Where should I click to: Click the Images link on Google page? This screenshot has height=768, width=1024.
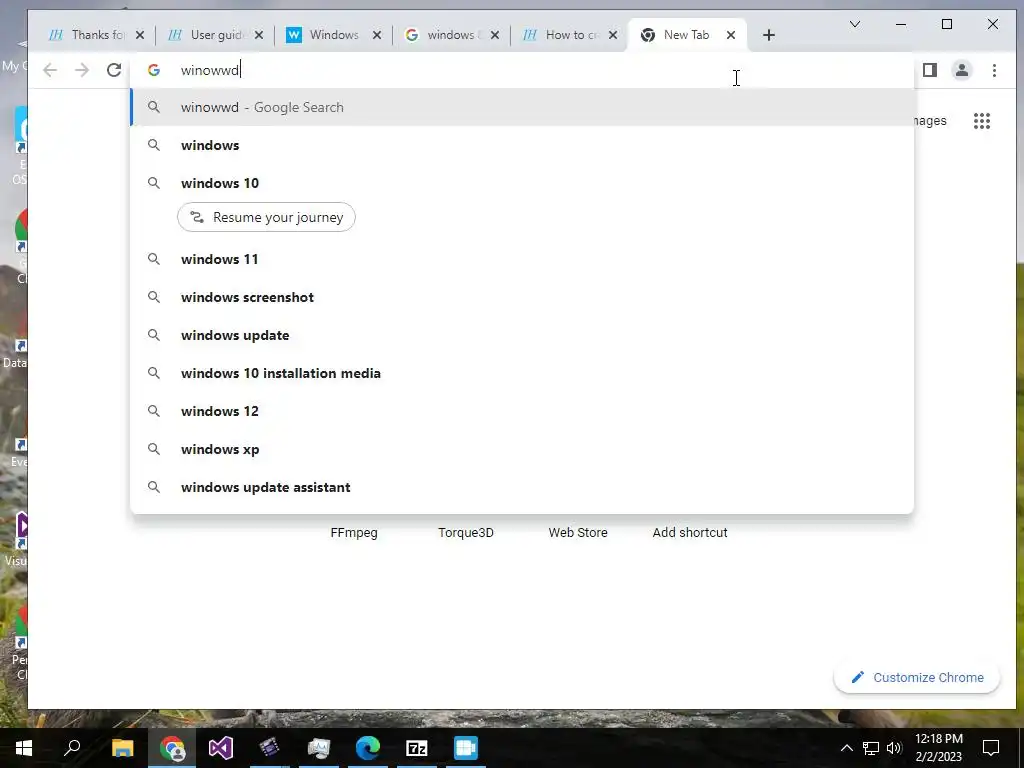point(930,121)
